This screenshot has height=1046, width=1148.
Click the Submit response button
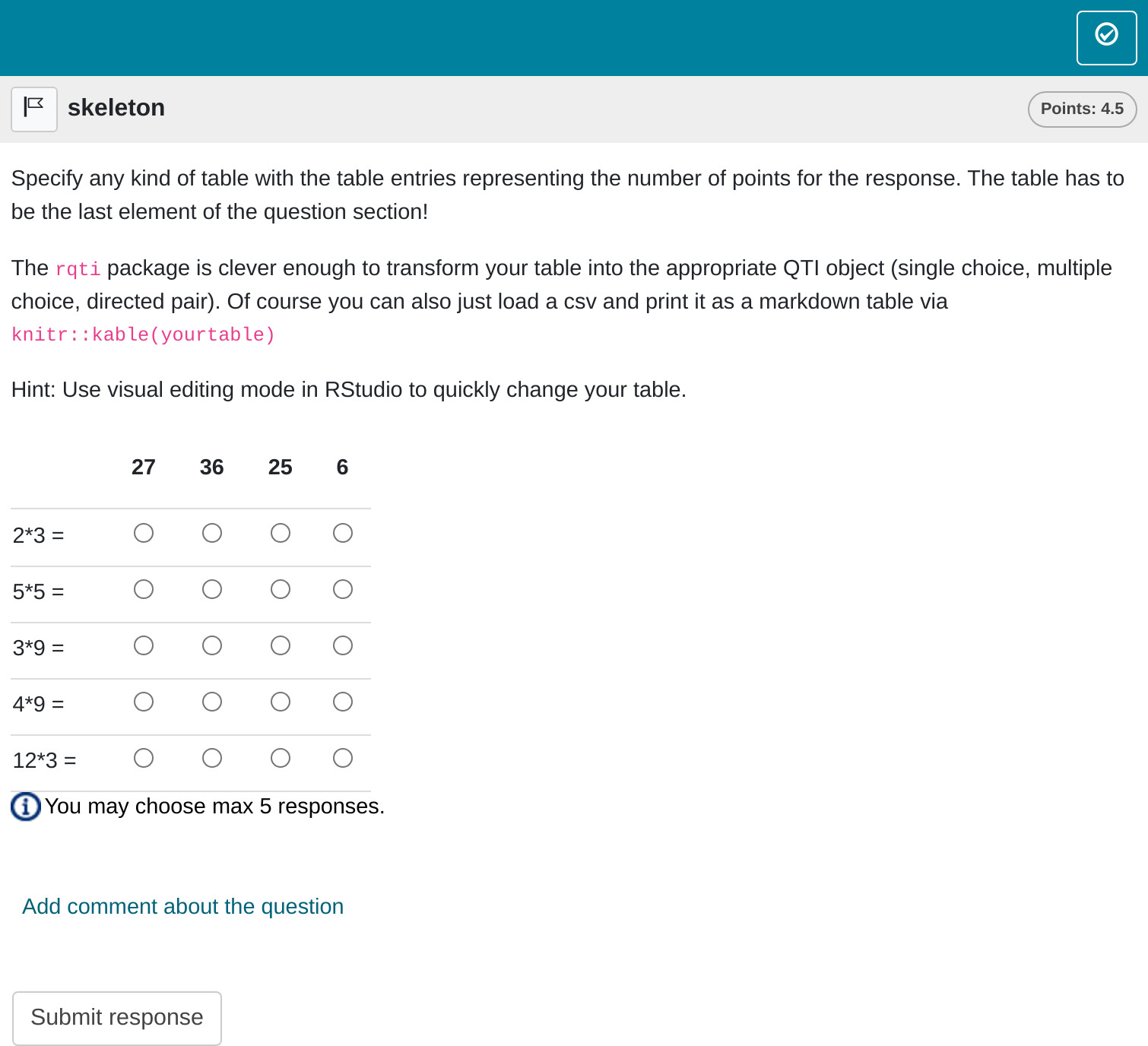[117, 1018]
